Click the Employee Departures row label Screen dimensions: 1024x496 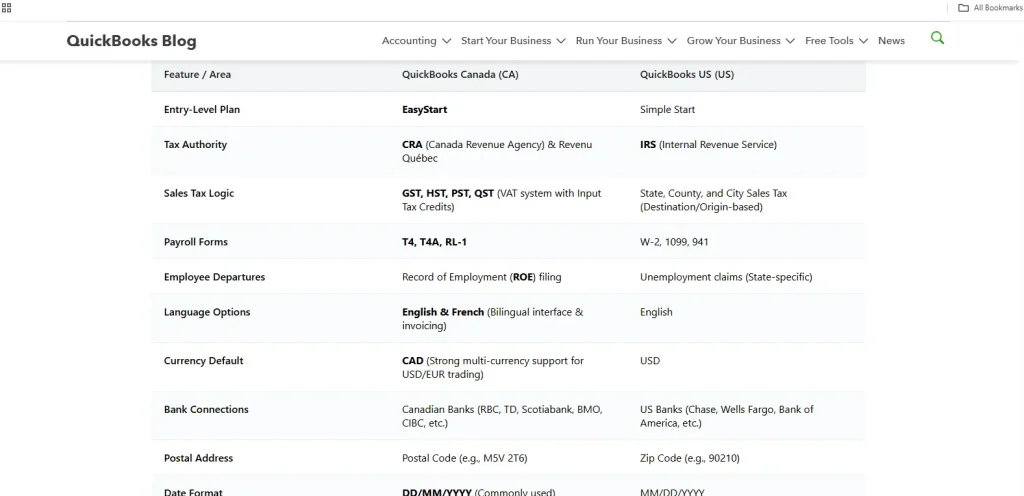point(214,277)
